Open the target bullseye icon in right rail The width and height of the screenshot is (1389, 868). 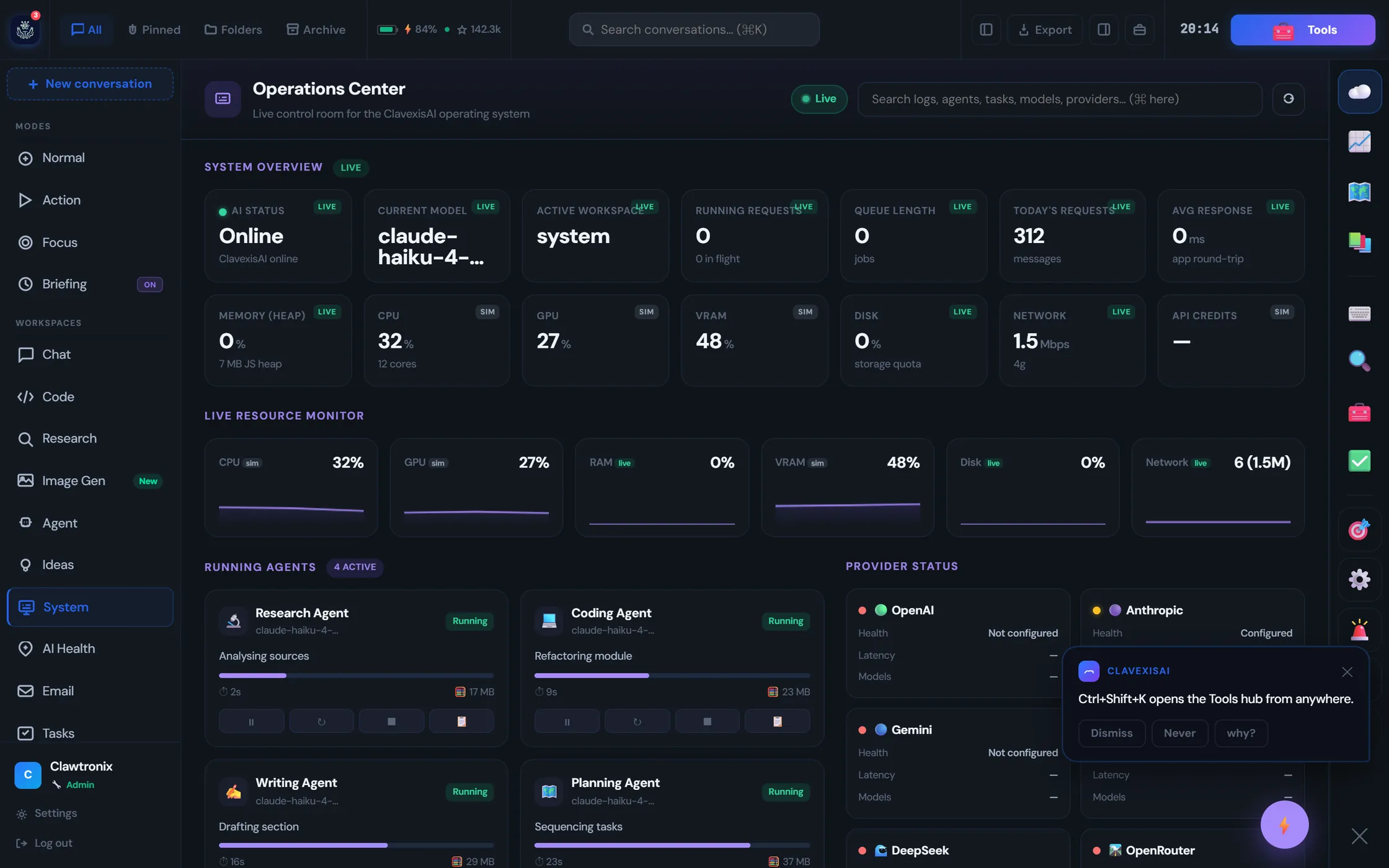pyautogui.click(x=1359, y=529)
